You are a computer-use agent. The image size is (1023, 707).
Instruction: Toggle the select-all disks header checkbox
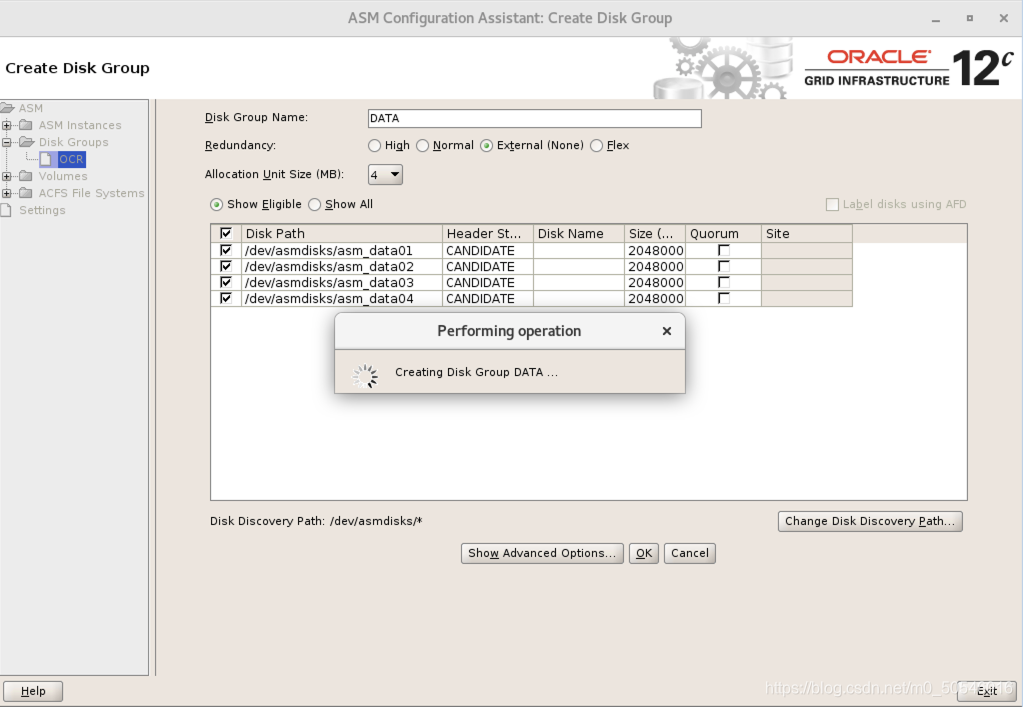point(226,233)
